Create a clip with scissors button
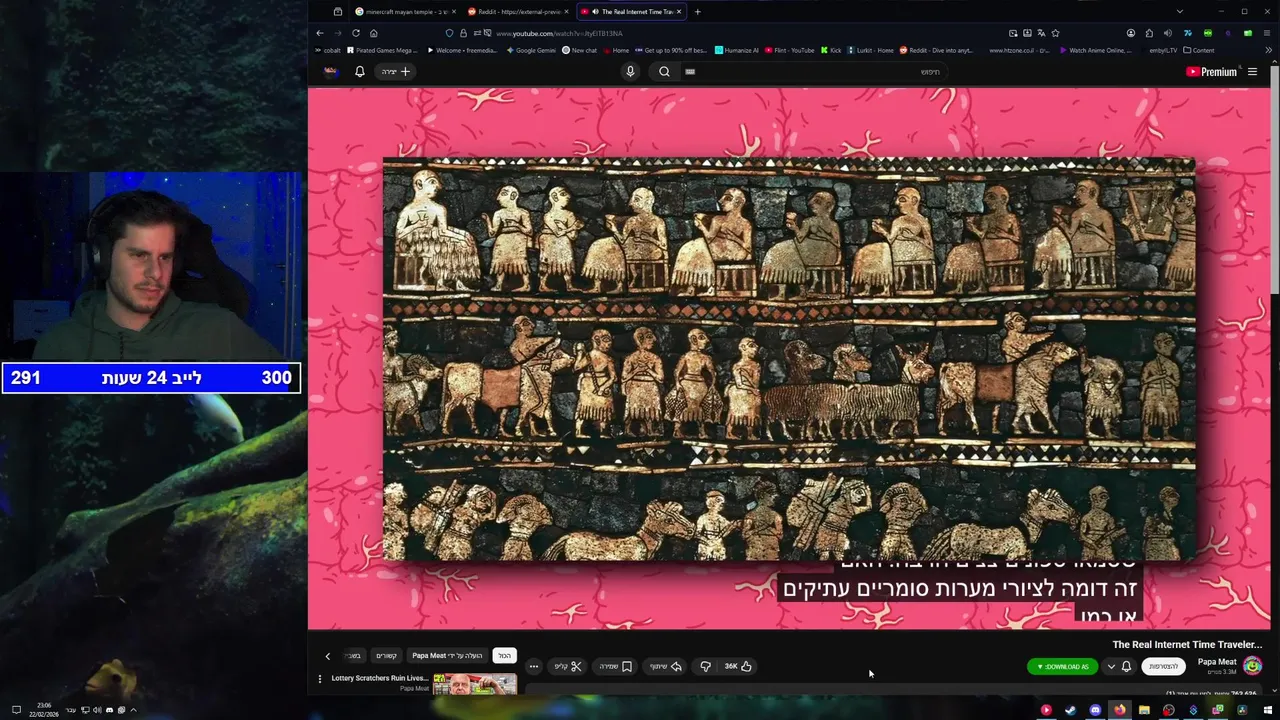 [568, 666]
